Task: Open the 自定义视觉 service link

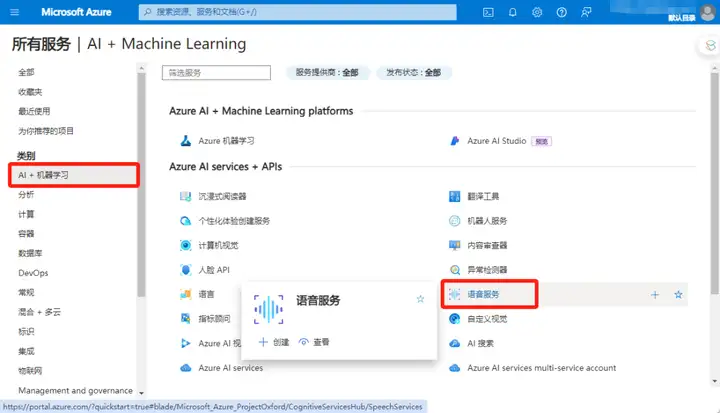Action: coord(487,319)
